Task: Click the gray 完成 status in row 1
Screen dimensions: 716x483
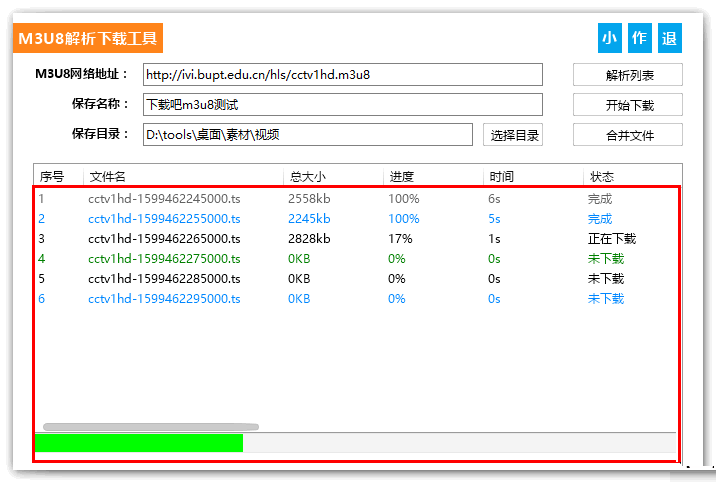Action: coord(600,199)
